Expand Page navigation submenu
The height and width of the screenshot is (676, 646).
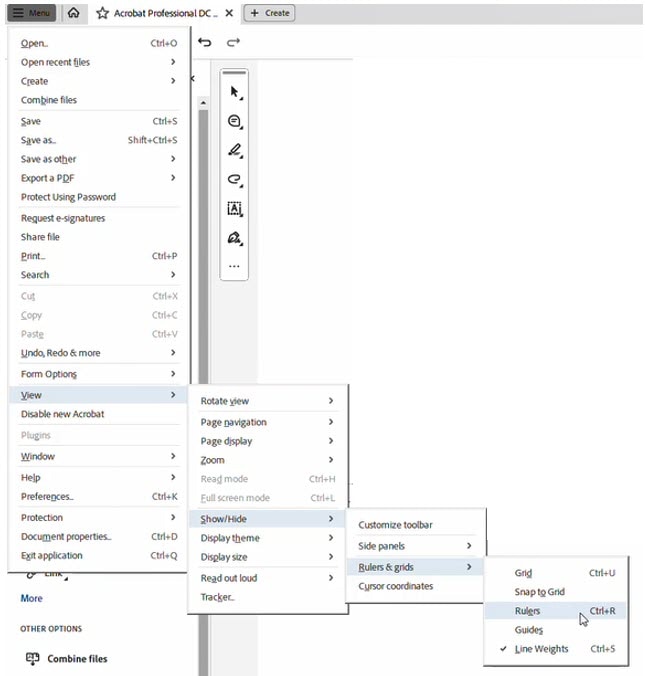(267, 422)
